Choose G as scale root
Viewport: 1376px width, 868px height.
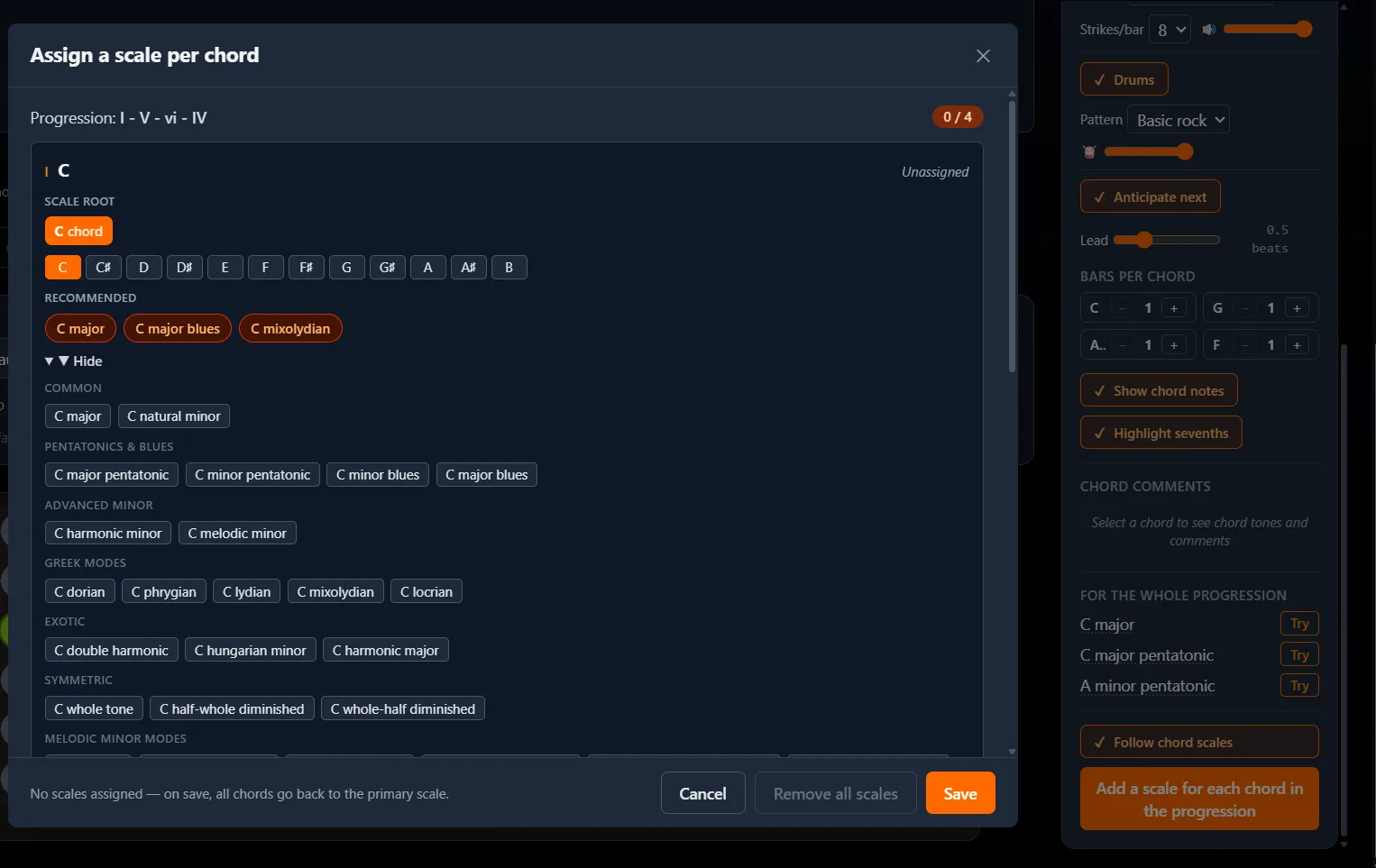pos(346,267)
